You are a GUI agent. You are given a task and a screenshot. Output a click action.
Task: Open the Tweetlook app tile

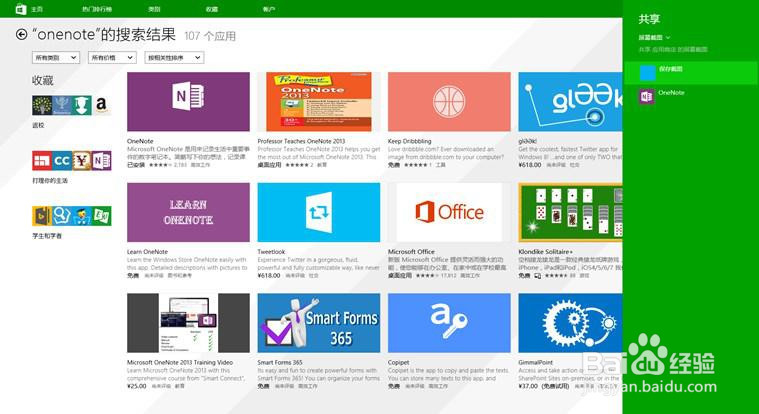tap(319, 212)
